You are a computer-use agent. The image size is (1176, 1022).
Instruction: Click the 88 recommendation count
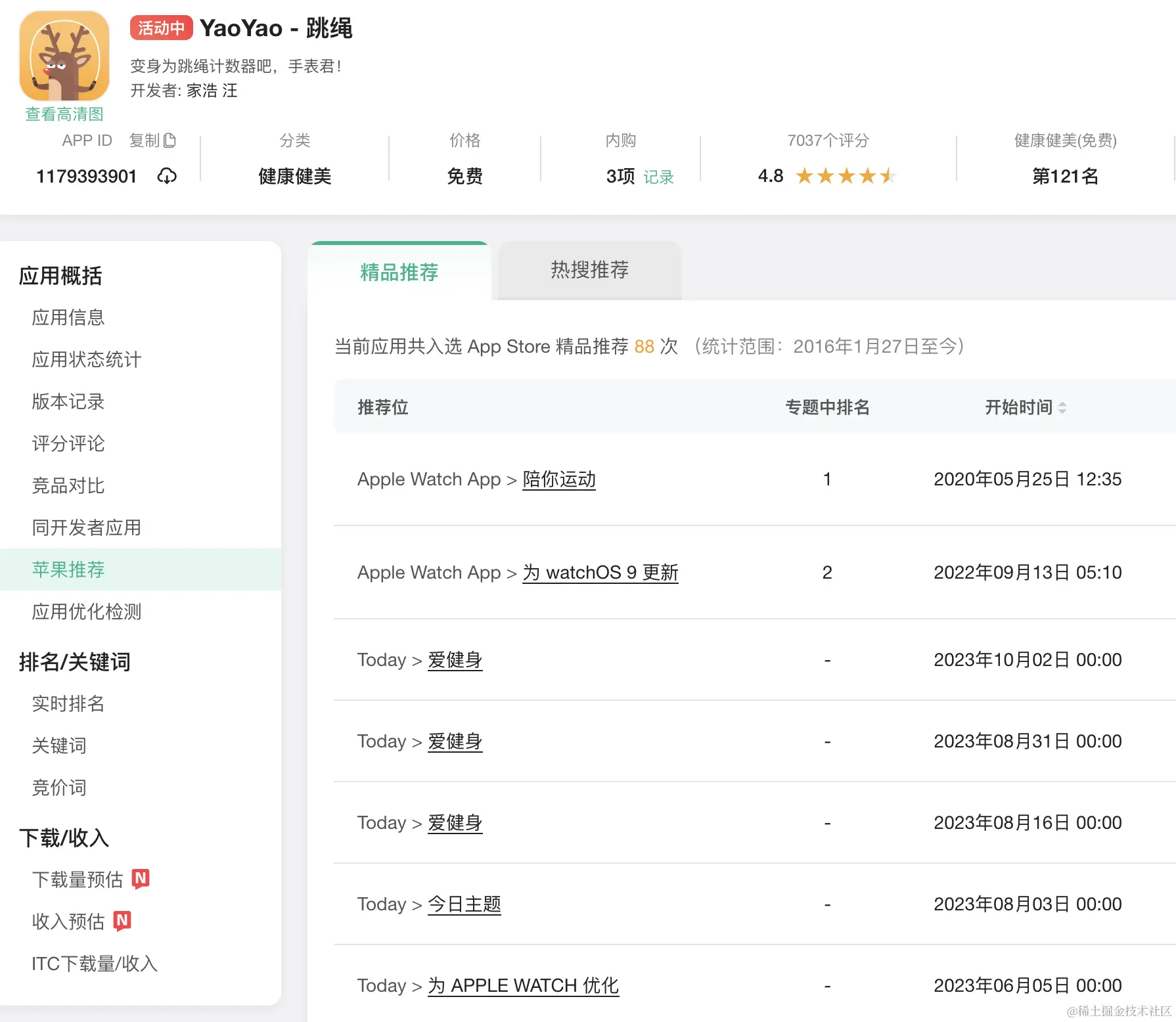[x=644, y=347]
